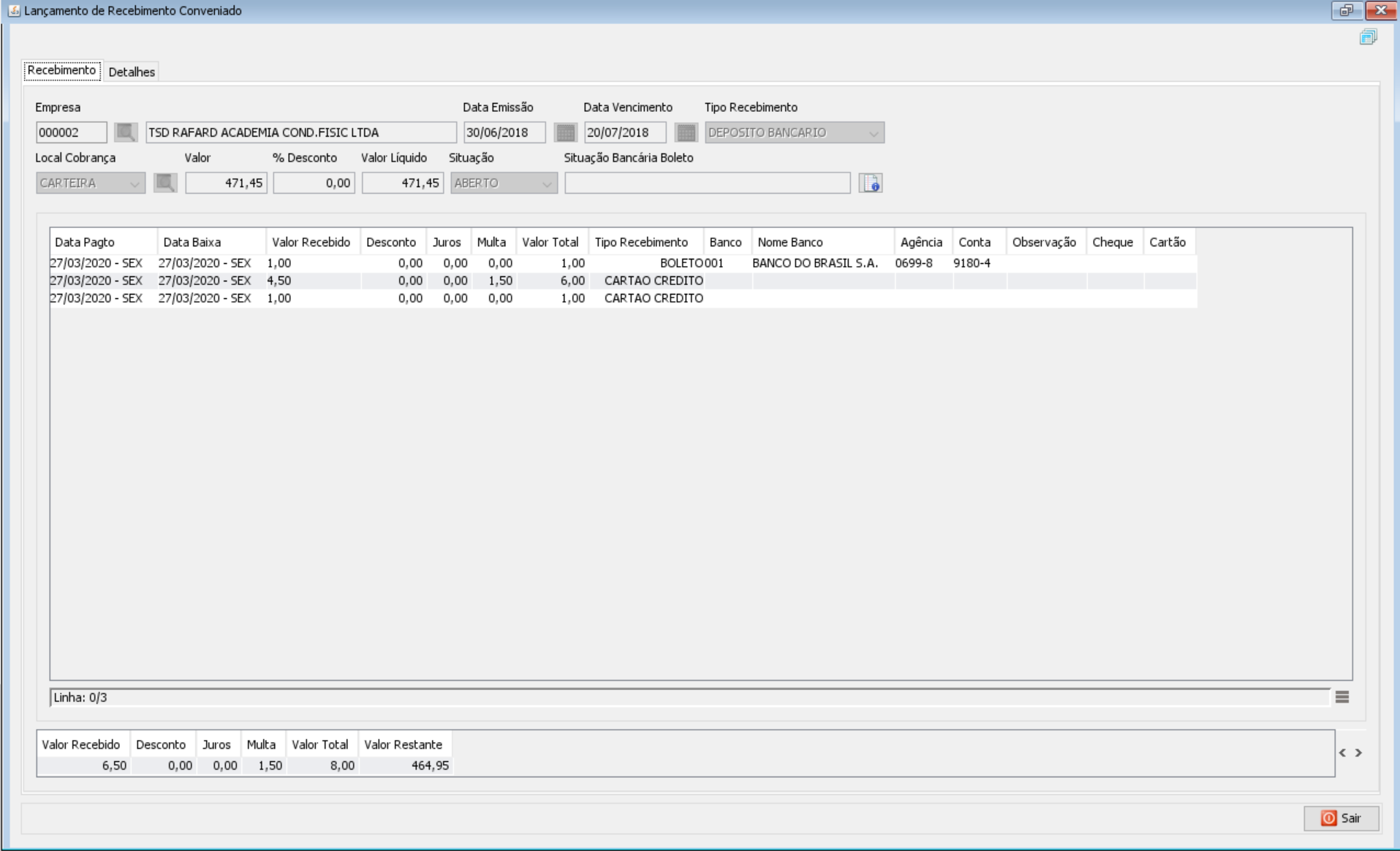1400x851 pixels.
Task: Click the Tipo Recebimento table column header
Action: (x=646, y=242)
